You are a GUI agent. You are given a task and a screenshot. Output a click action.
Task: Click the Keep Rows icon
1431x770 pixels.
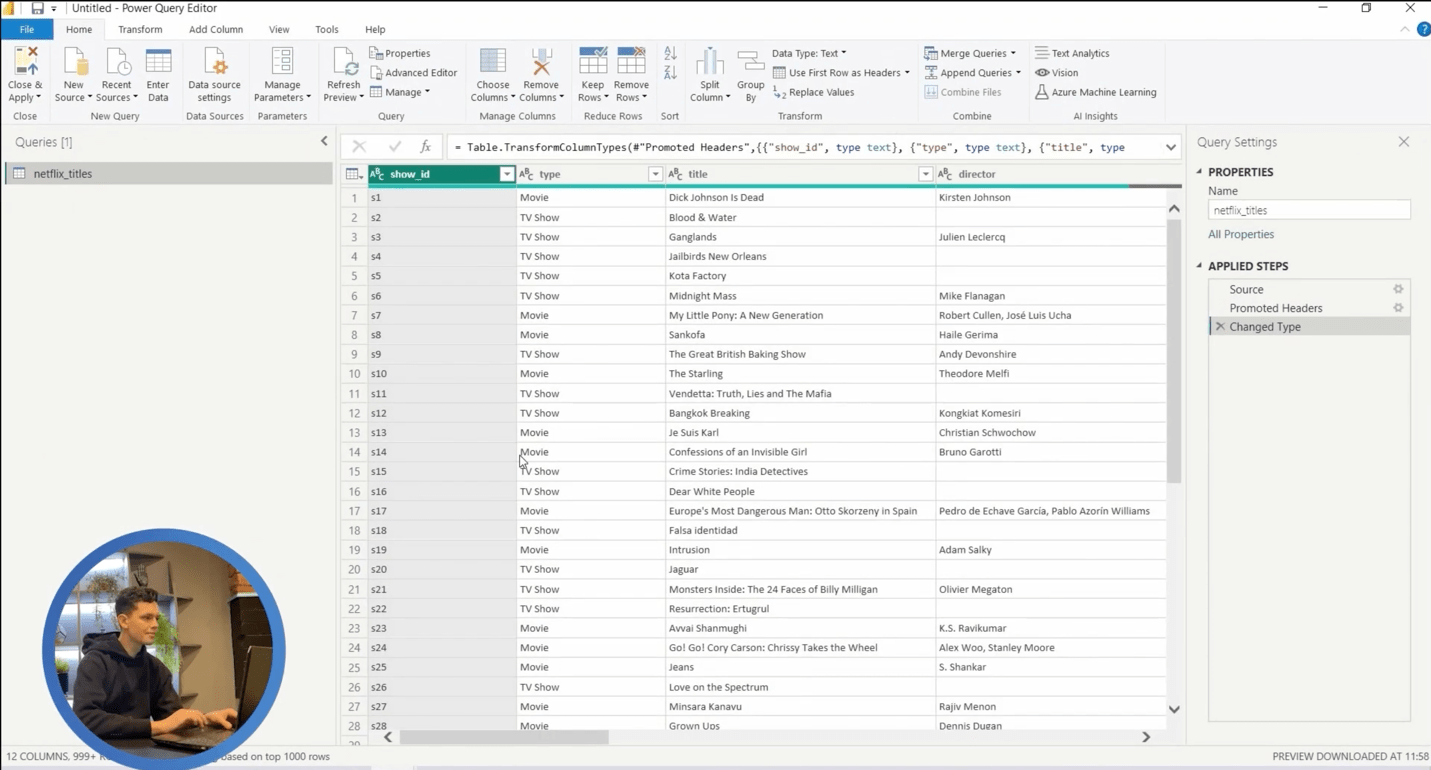pos(593,61)
